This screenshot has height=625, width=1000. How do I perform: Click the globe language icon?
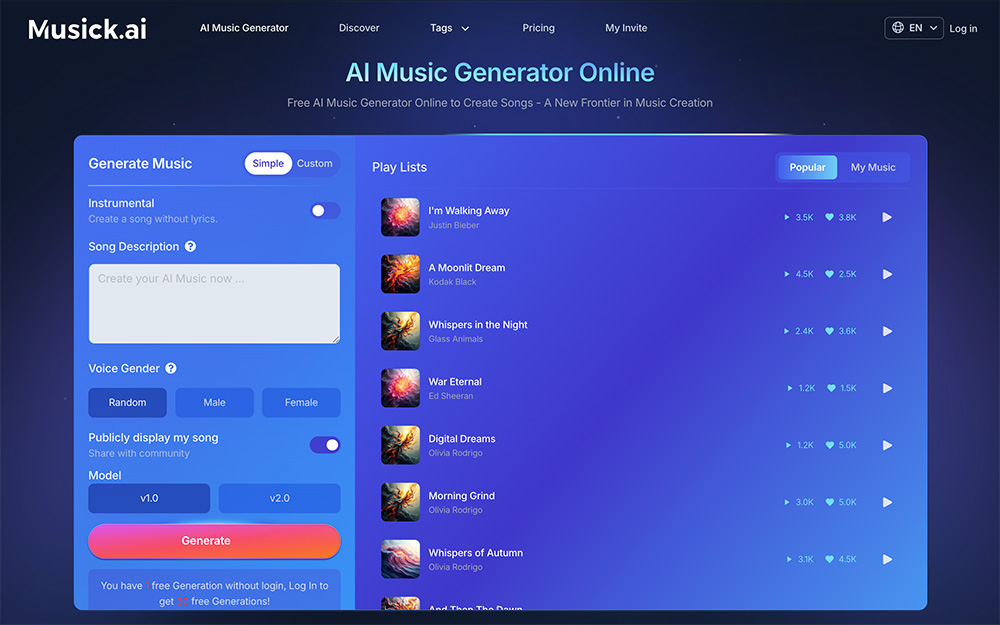pos(898,27)
